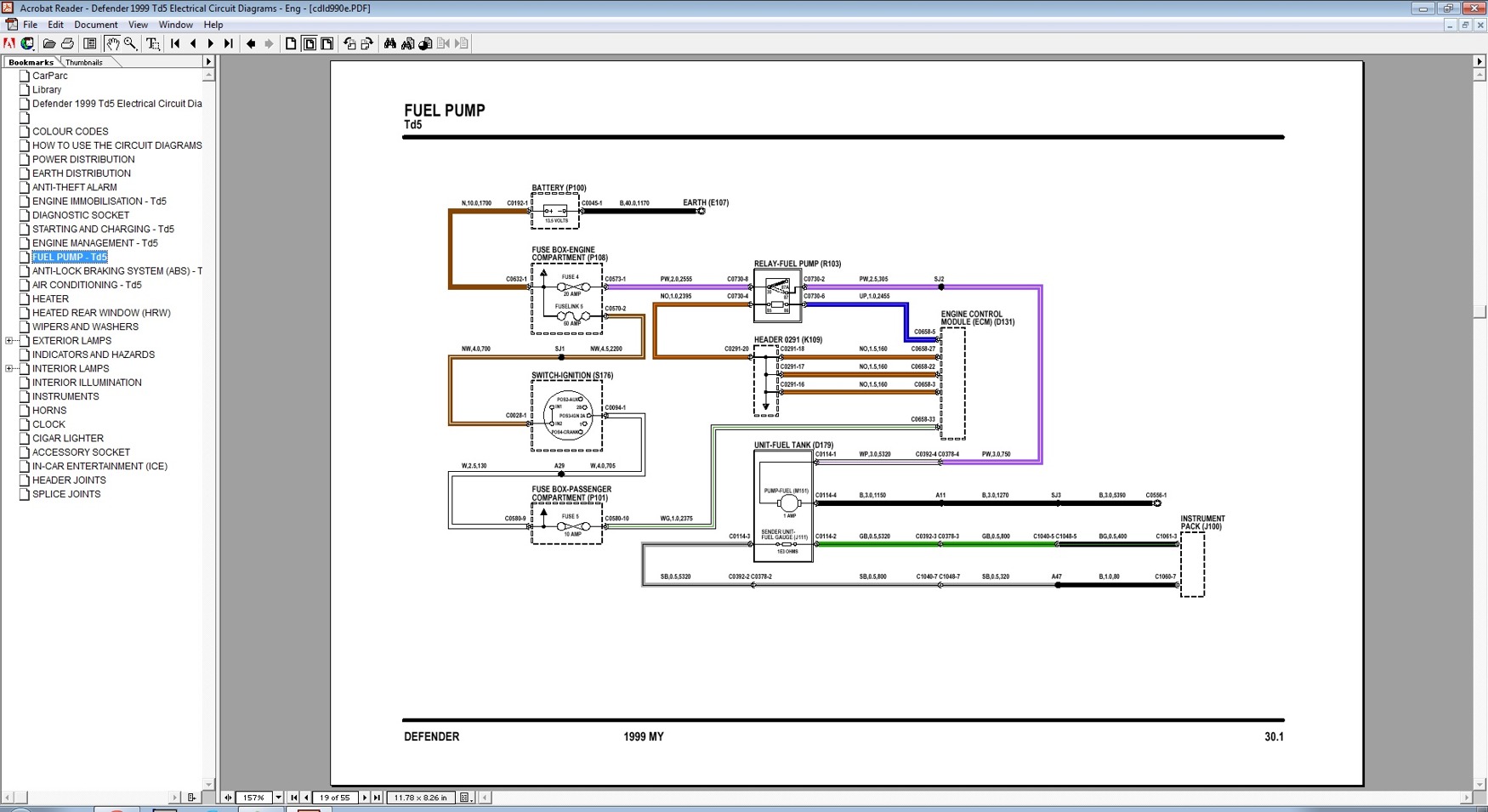Open the DIAGNOSTIC SOCKET bookmark

pyautogui.click(x=81, y=216)
